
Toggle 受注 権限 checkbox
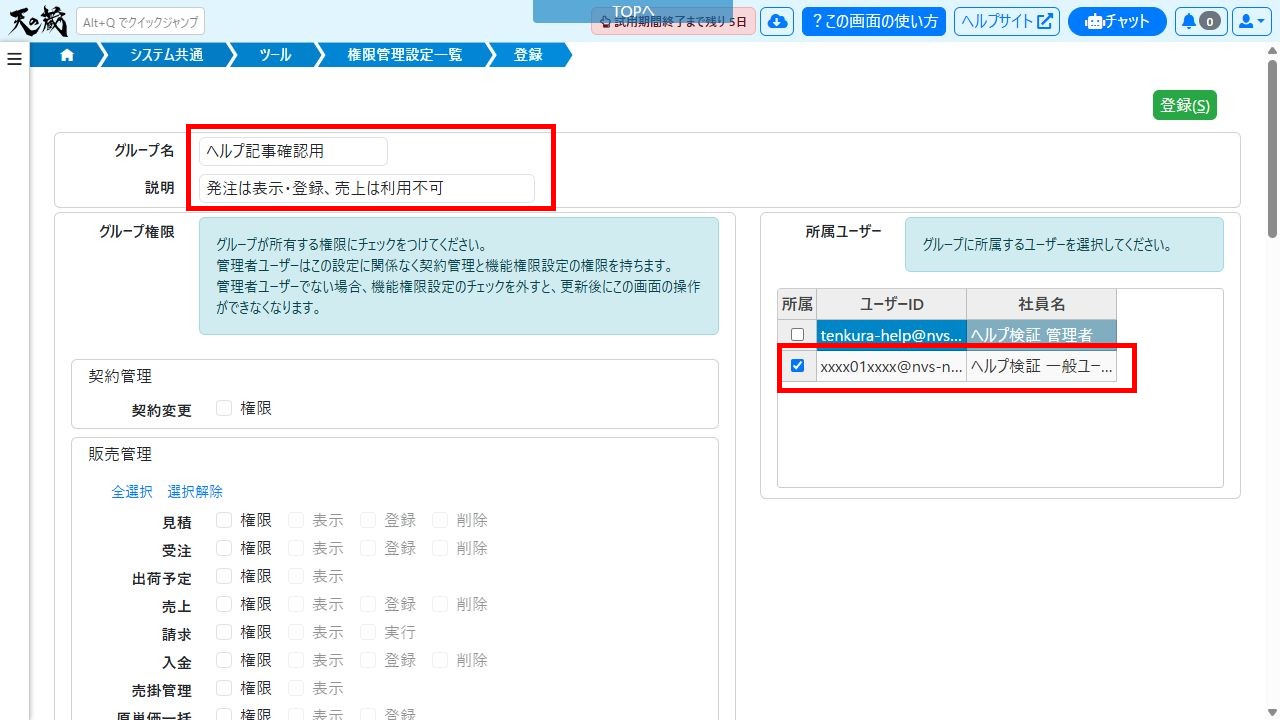pos(224,548)
